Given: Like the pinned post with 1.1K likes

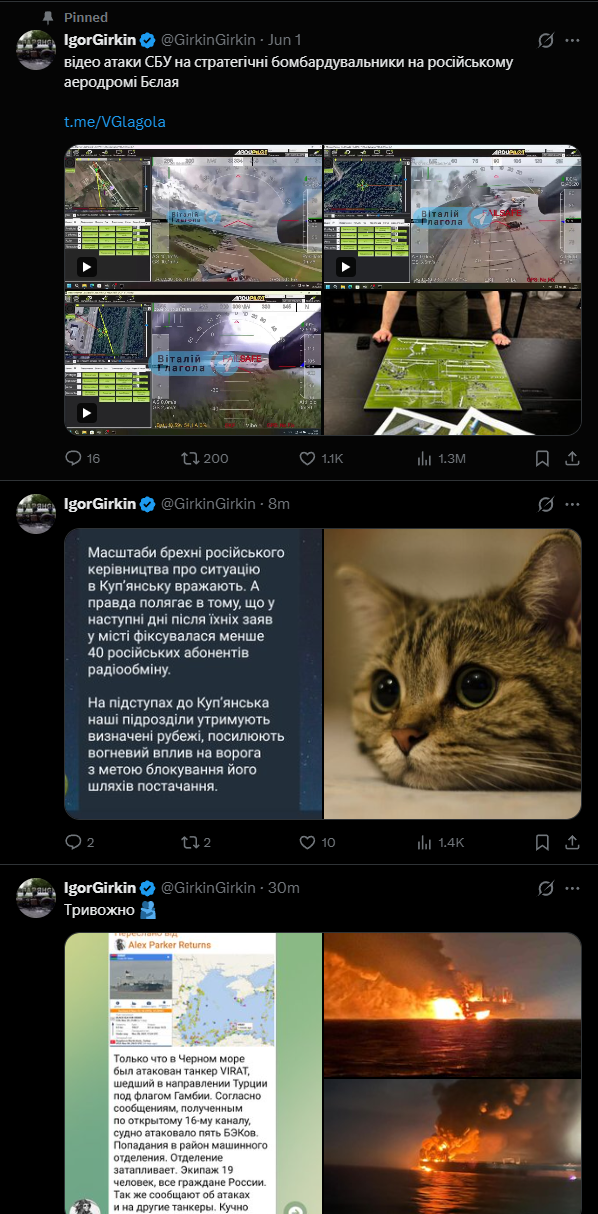Looking at the screenshot, I should (x=321, y=458).
